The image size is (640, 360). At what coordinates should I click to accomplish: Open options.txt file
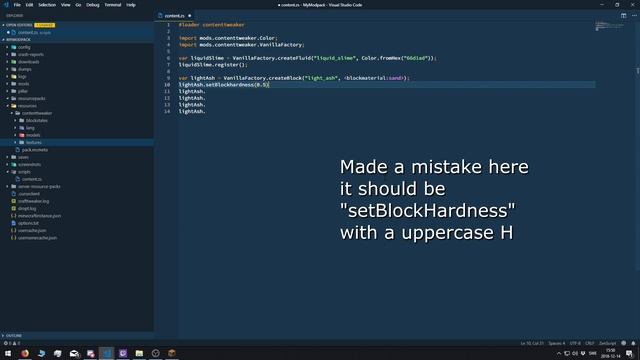pyautogui.click(x=28, y=223)
